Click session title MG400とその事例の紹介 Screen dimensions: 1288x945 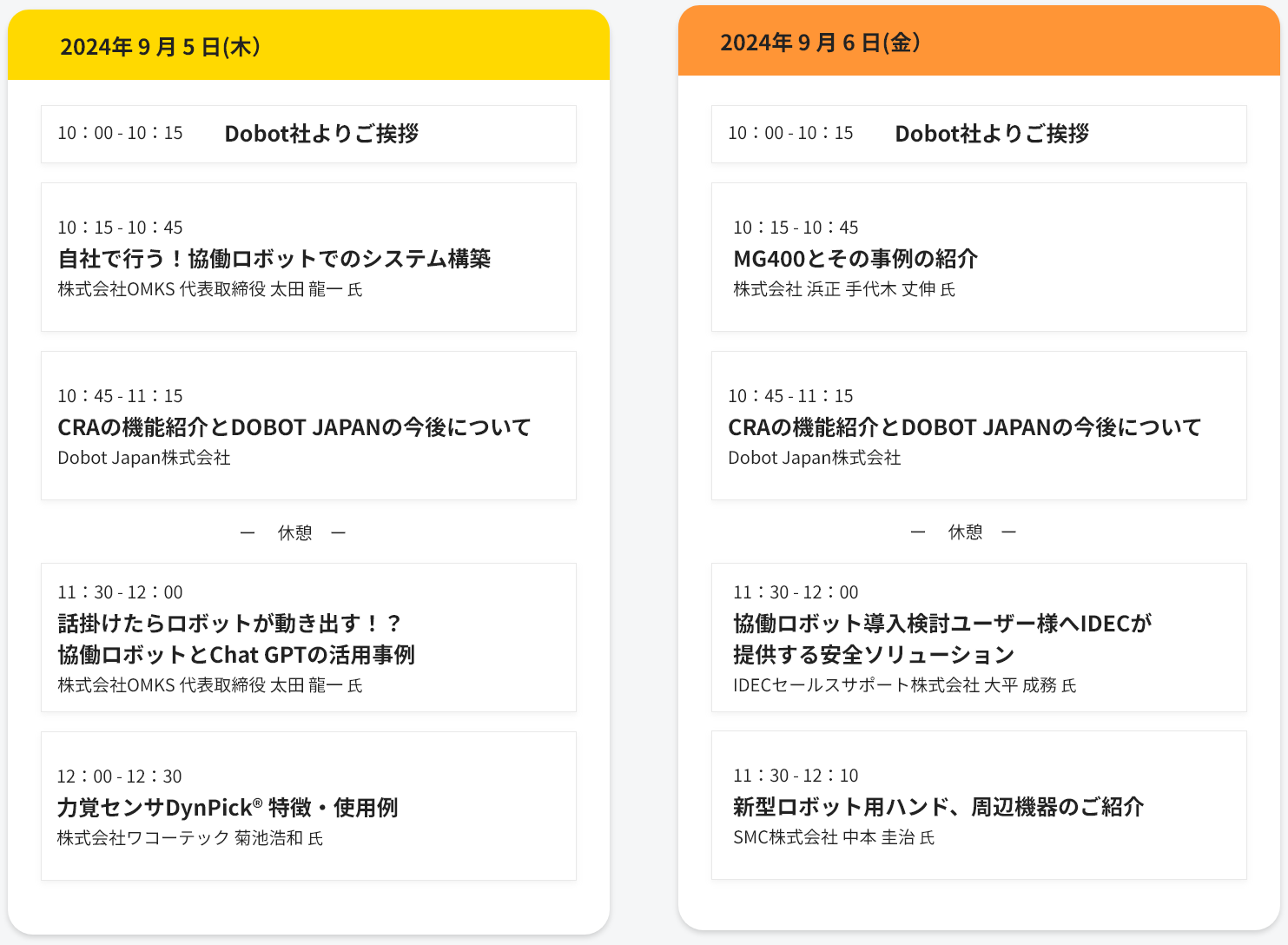855,259
